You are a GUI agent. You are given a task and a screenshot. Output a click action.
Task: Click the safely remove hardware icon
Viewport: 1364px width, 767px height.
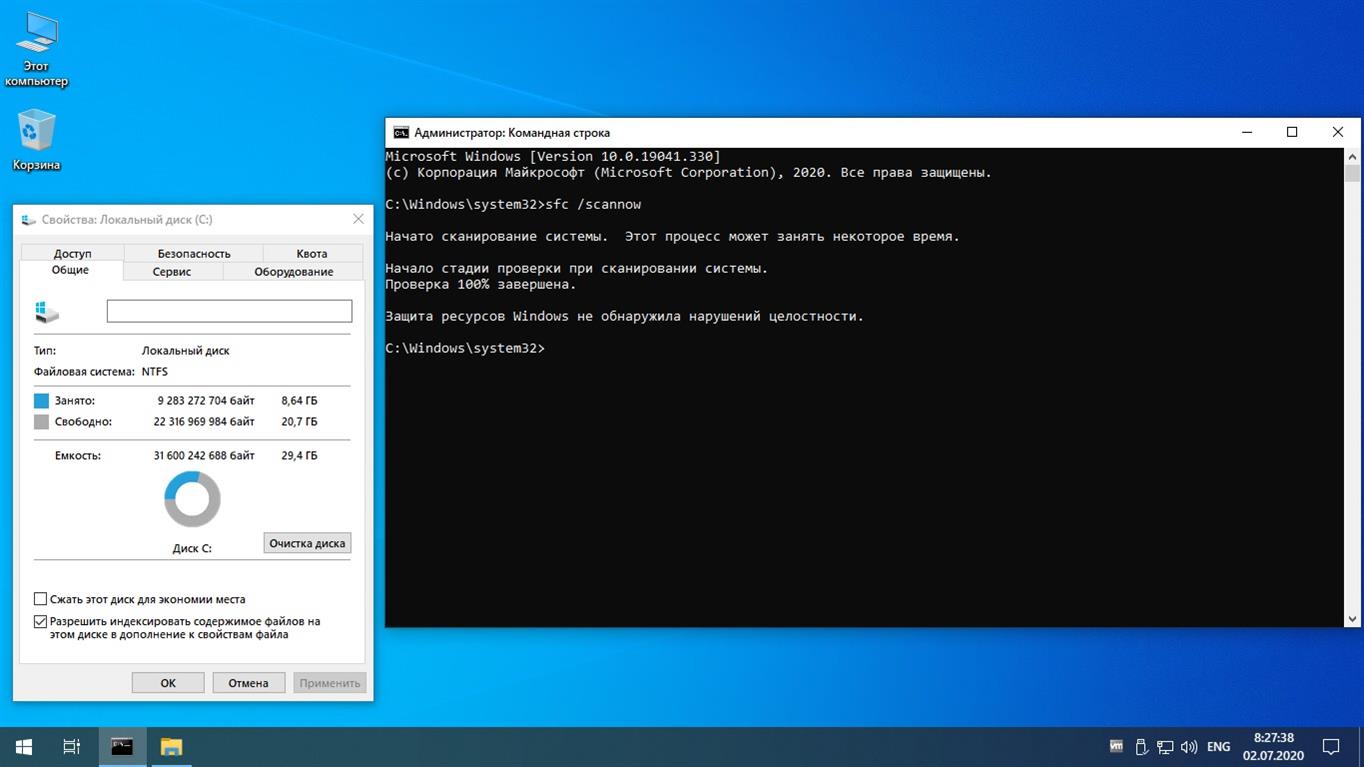(1140, 746)
